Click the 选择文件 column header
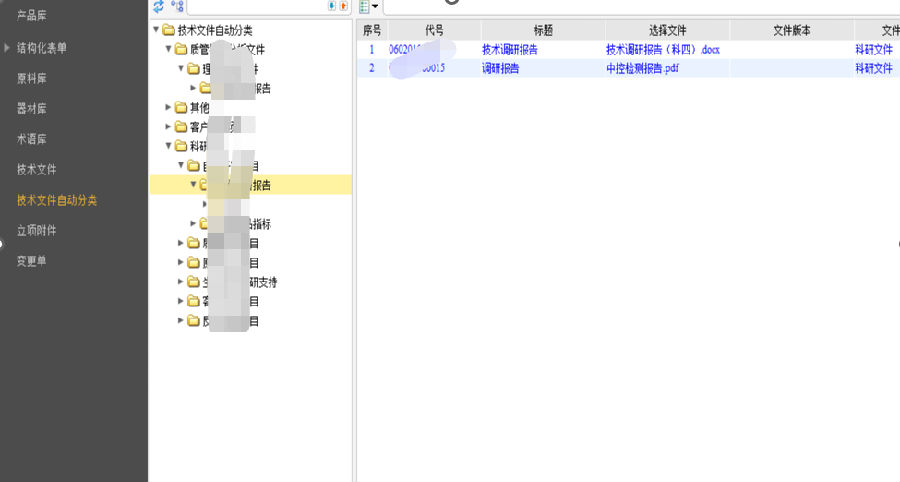The height and width of the screenshot is (482, 900). pyautogui.click(x=668, y=30)
